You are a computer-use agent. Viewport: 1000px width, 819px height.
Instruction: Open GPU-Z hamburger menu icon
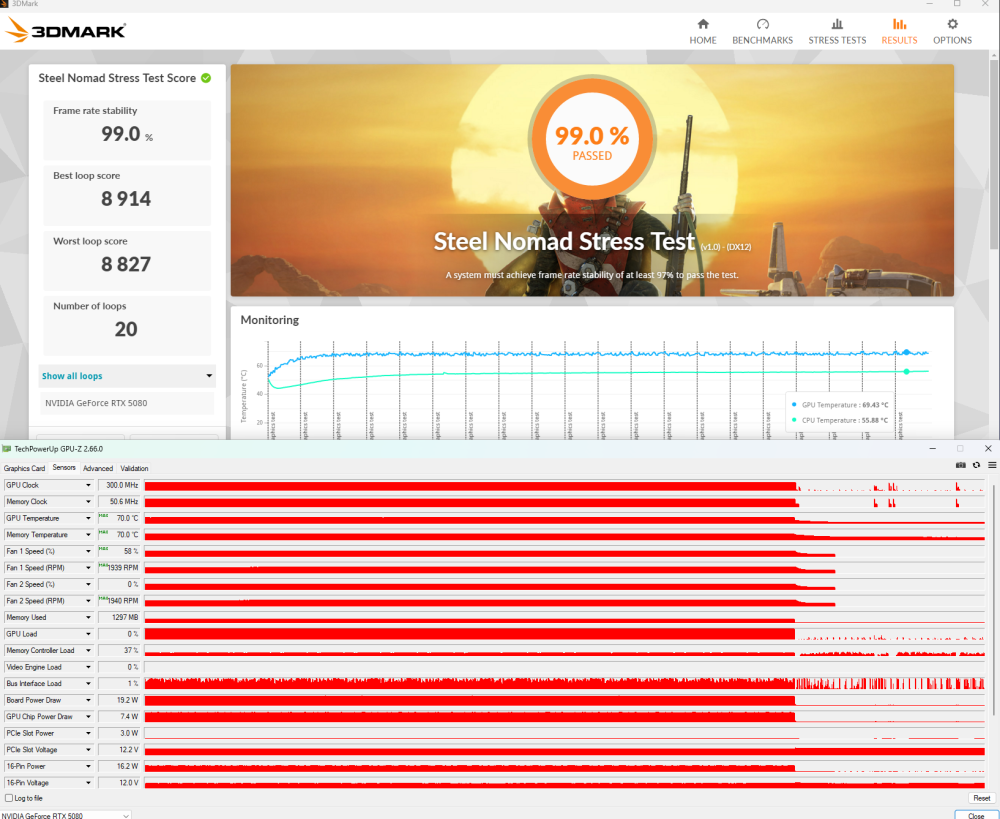pos(992,465)
